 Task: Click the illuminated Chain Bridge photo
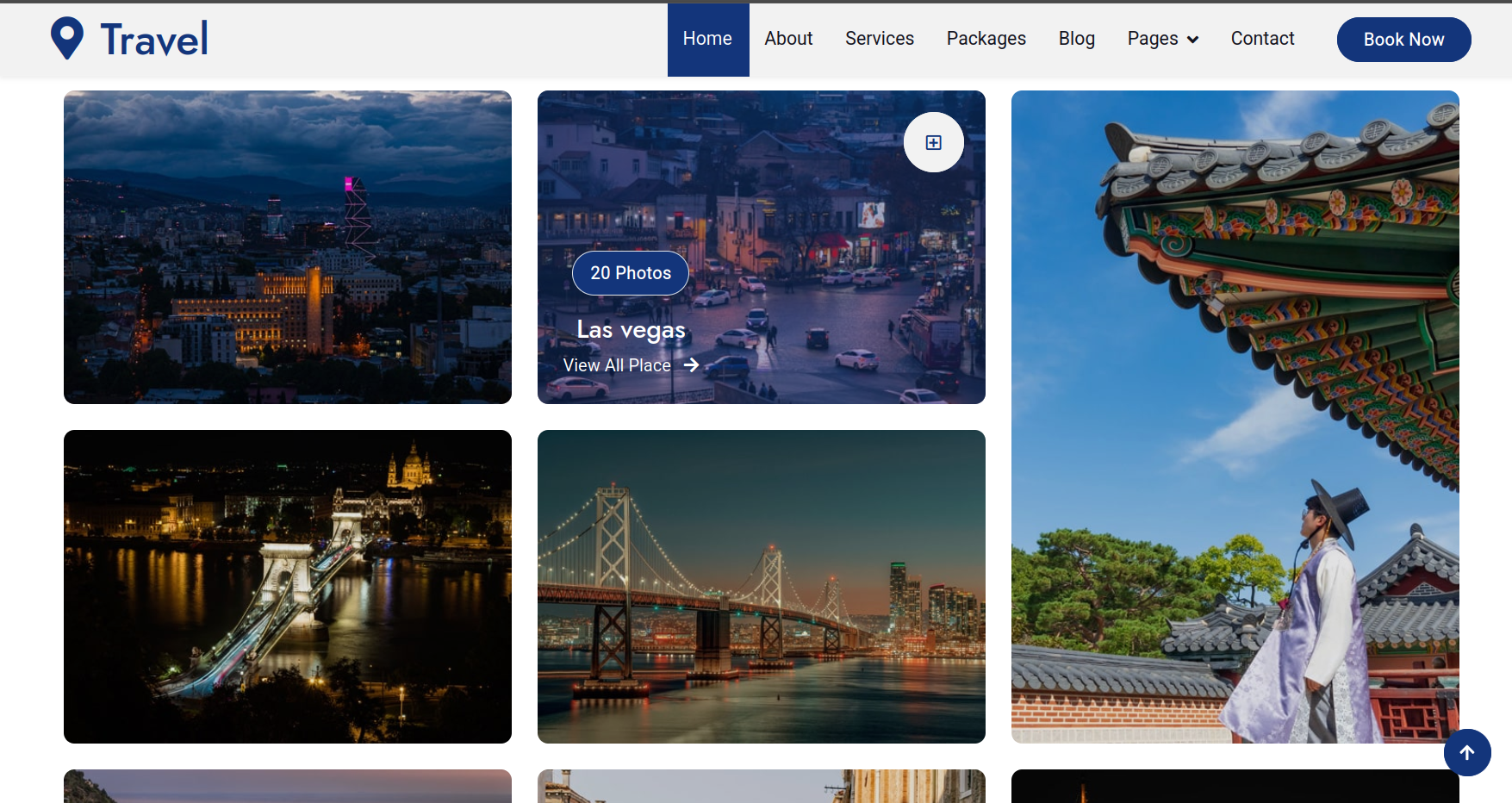coord(286,587)
